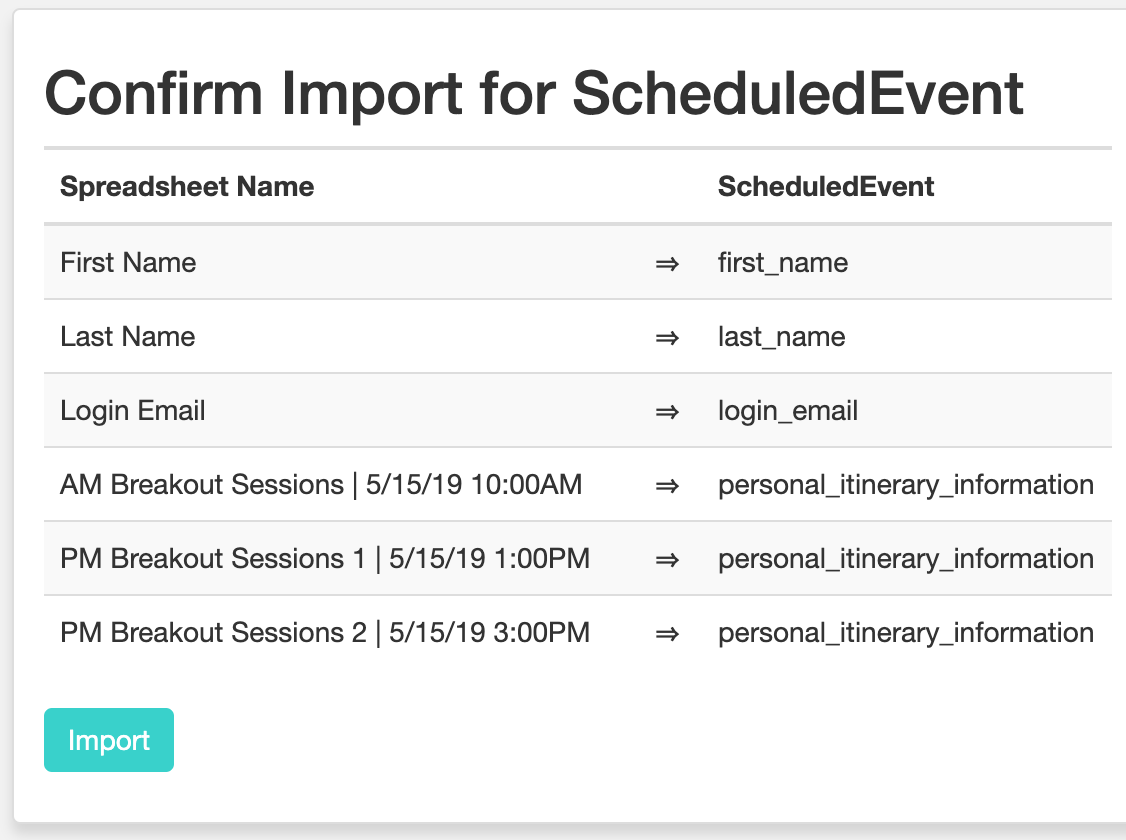The width and height of the screenshot is (1126, 840).
Task: Click the ScheduledEvent column header
Action: tap(826, 187)
